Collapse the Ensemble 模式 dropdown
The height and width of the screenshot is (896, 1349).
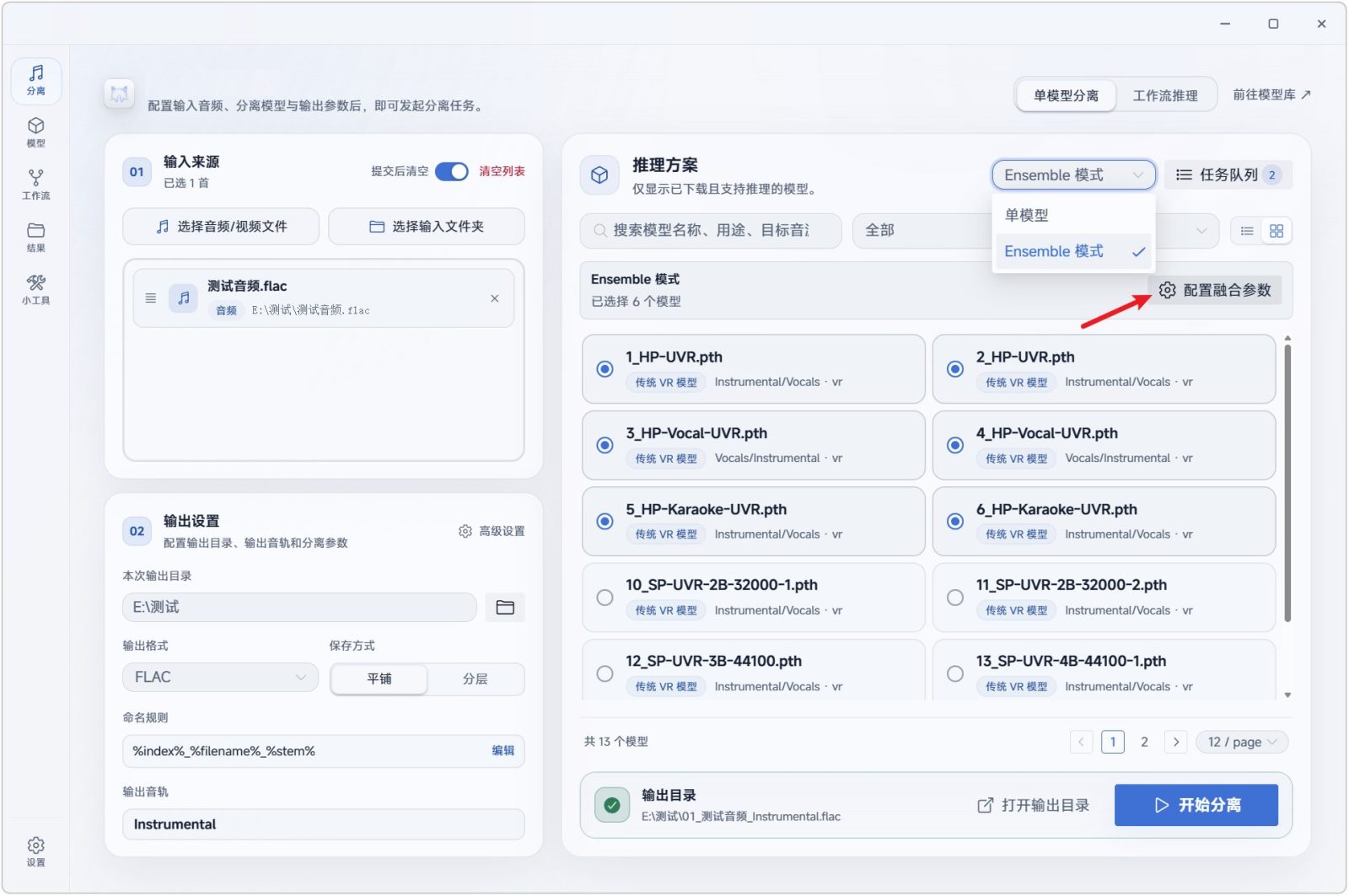tap(1073, 175)
